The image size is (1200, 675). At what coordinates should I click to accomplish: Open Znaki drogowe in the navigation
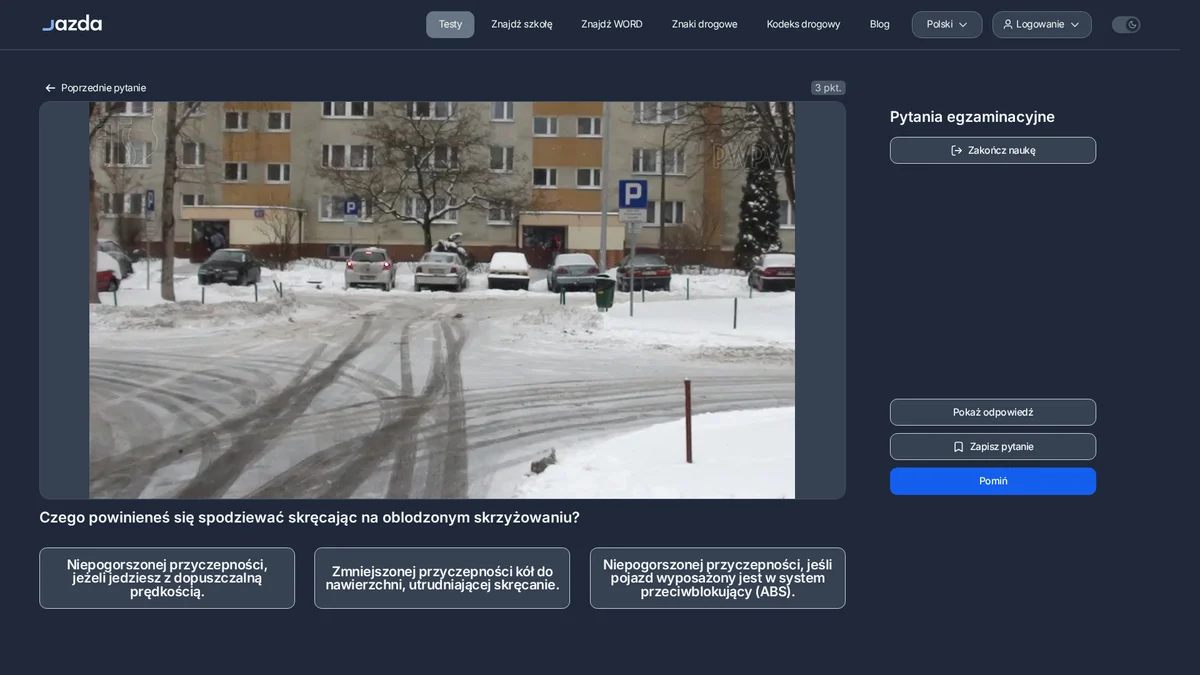point(705,24)
